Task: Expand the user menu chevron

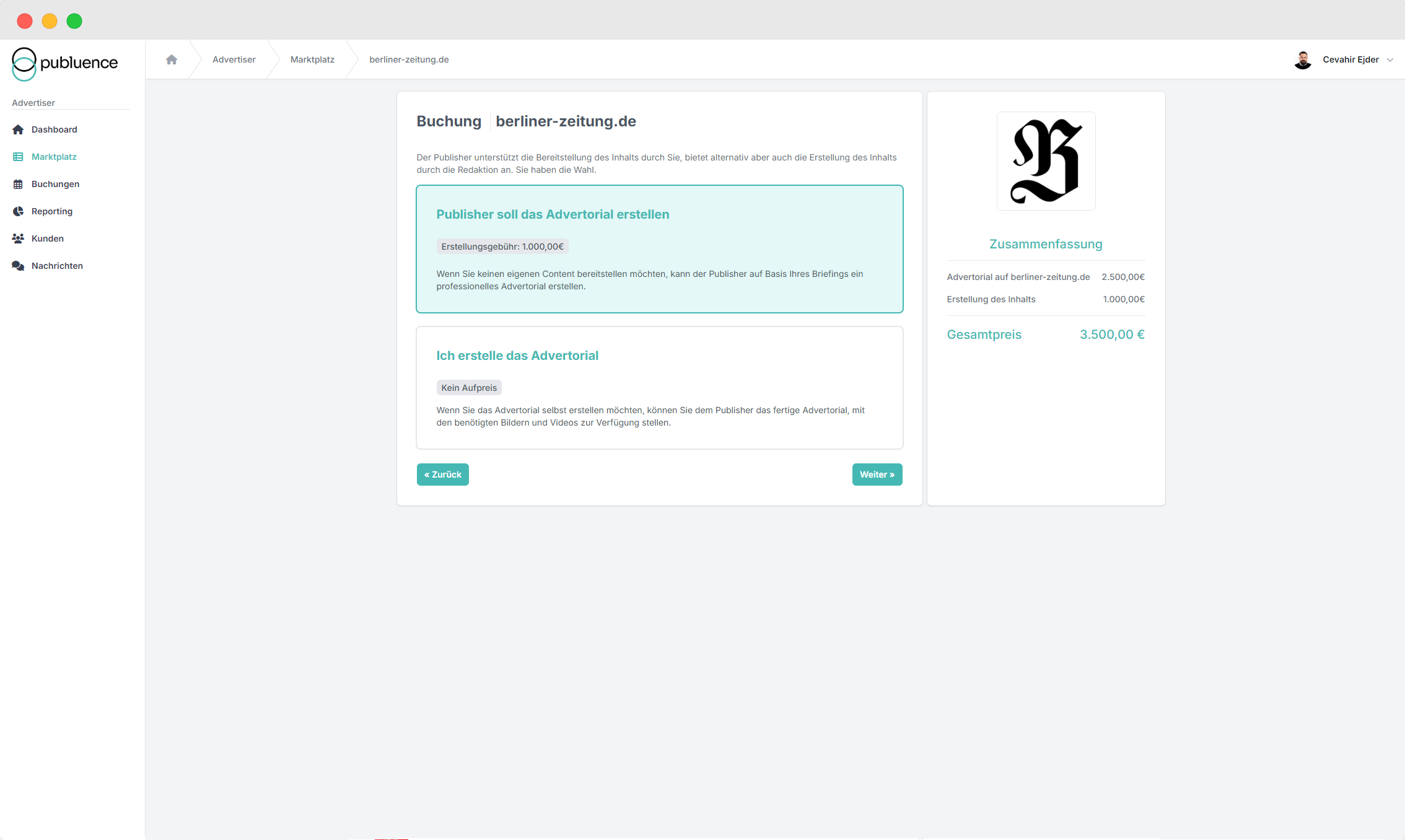Action: click(x=1390, y=60)
